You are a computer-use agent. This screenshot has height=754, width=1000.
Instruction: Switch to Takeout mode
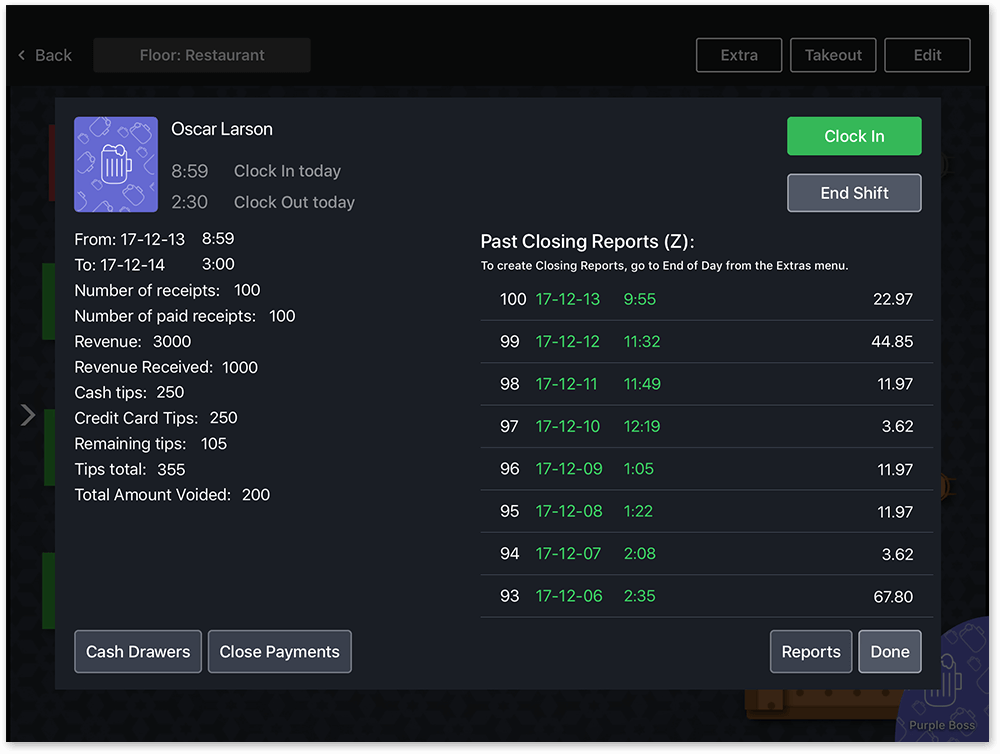[x=833, y=56]
